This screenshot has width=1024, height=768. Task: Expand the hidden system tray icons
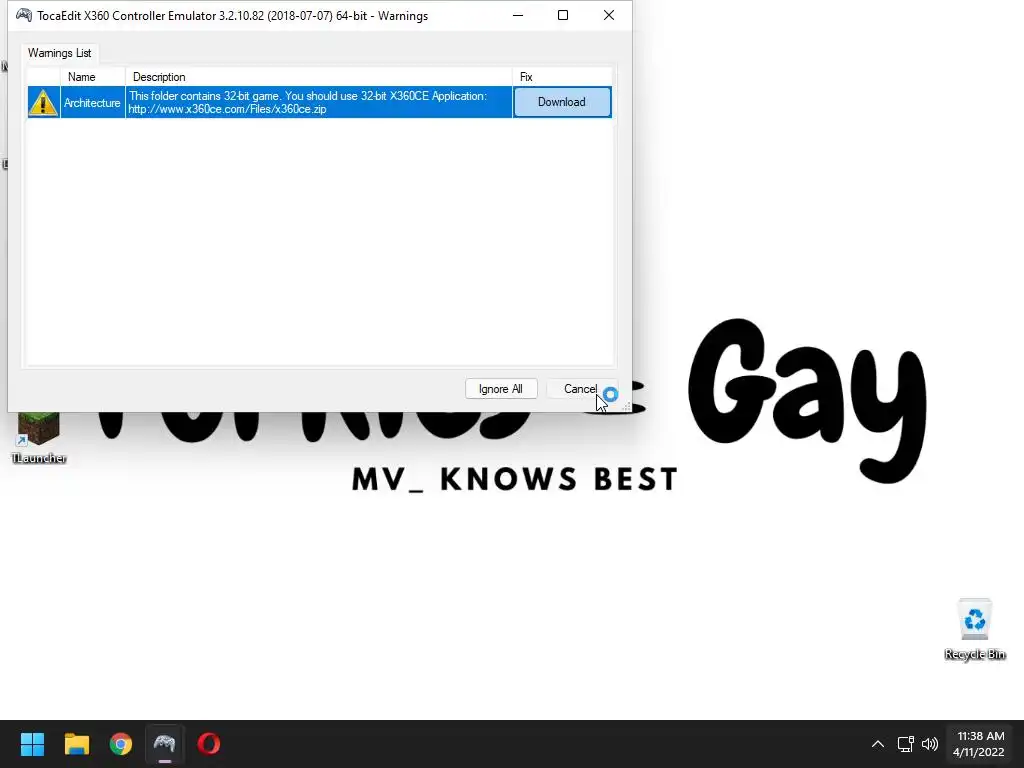878,744
